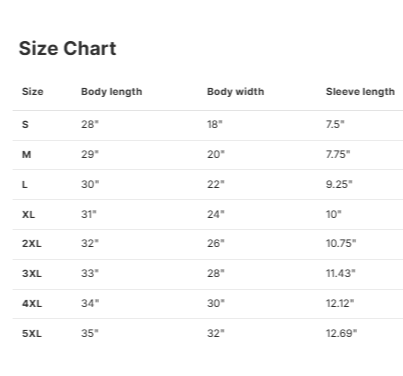Select the XL size row label

(28, 214)
